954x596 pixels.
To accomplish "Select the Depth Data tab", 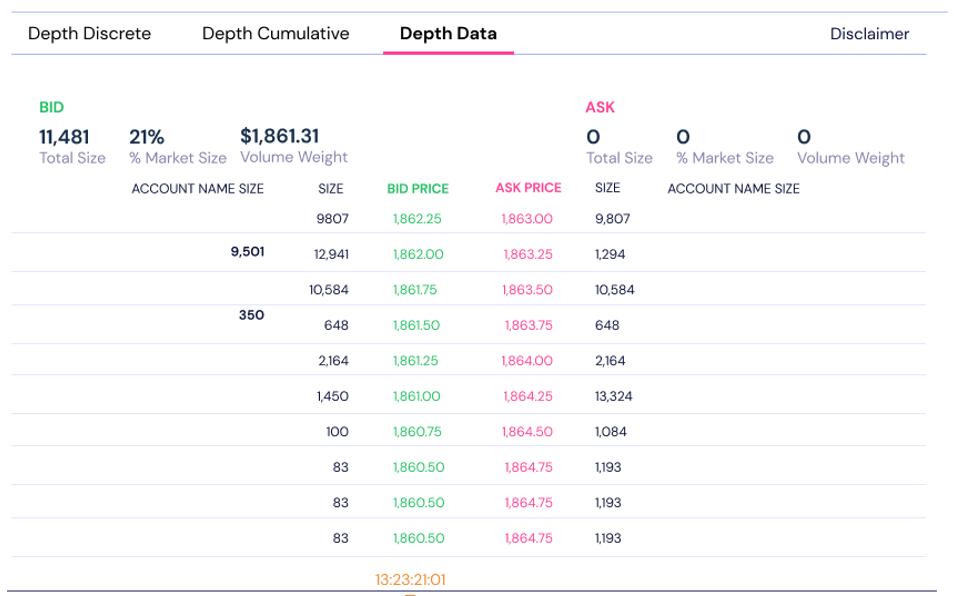I will [448, 33].
